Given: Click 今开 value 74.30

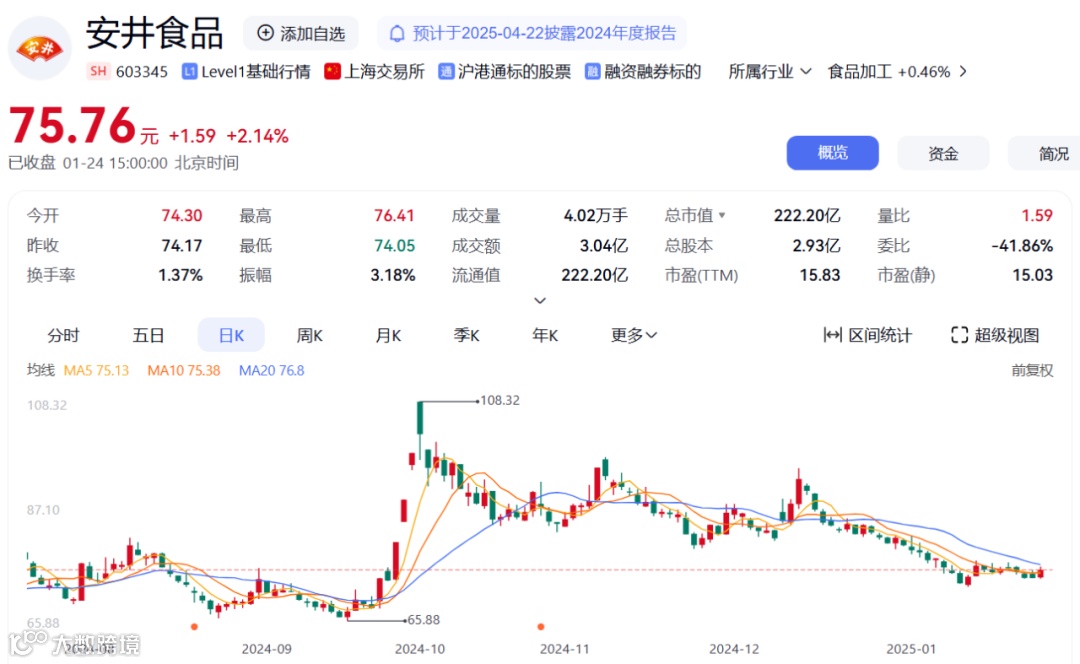Looking at the screenshot, I should tap(182, 216).
